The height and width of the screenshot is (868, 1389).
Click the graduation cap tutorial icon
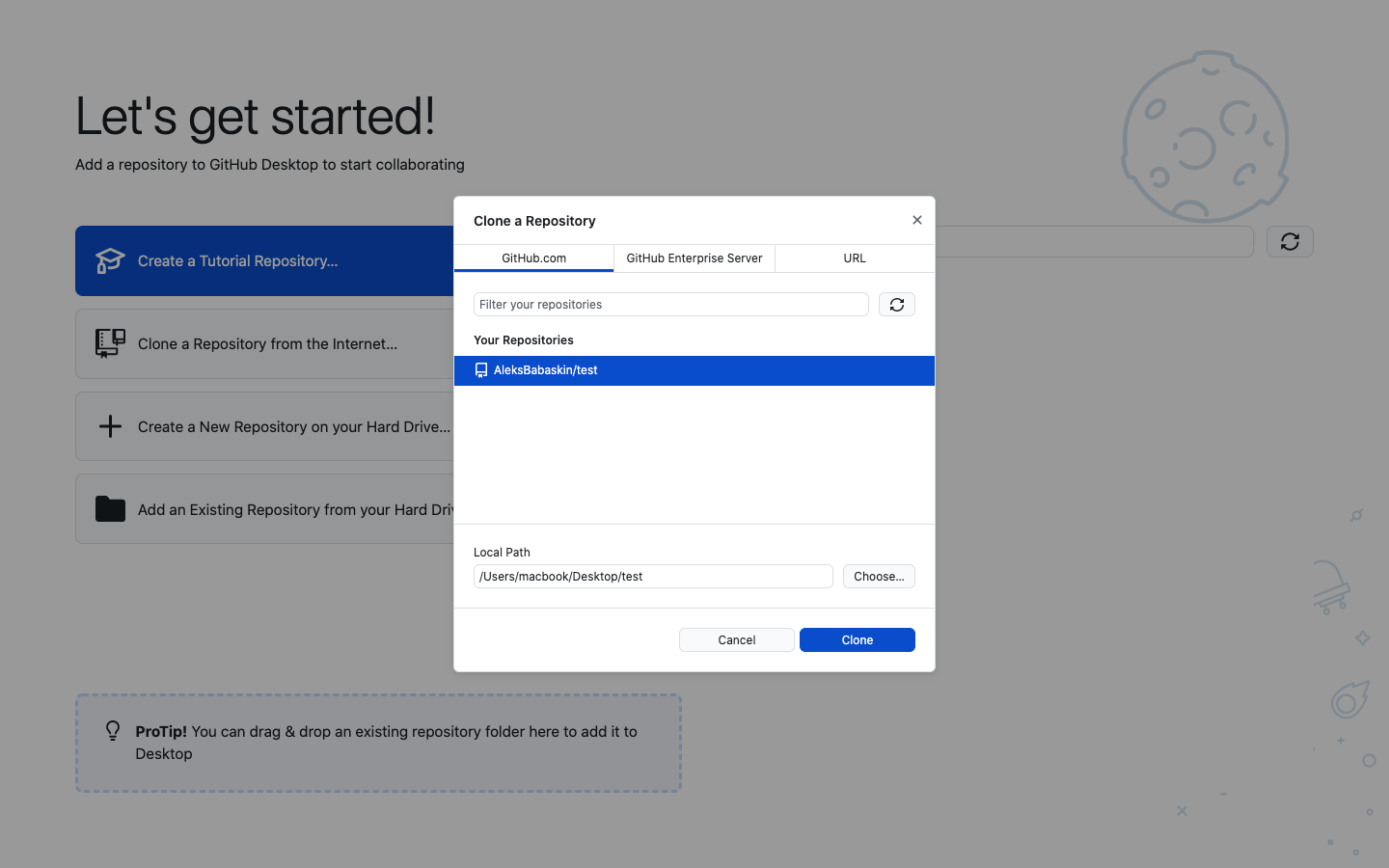pyautogui.click(x=110, y=260)
